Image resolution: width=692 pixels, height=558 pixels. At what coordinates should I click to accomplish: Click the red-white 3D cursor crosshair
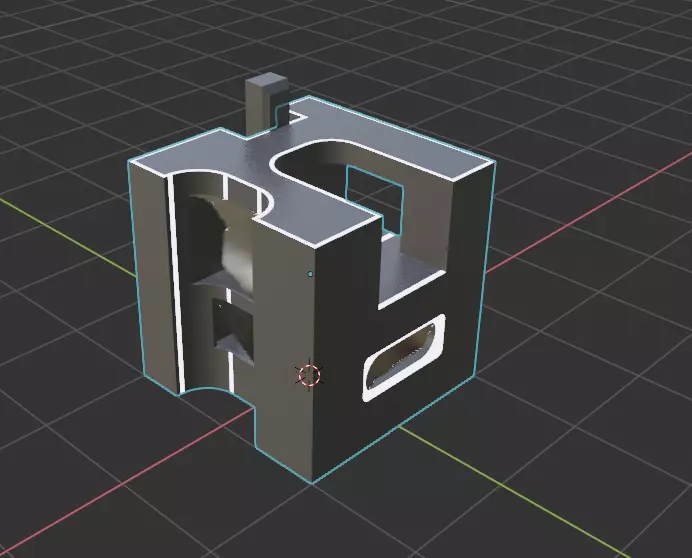click(x=309, y=375)
